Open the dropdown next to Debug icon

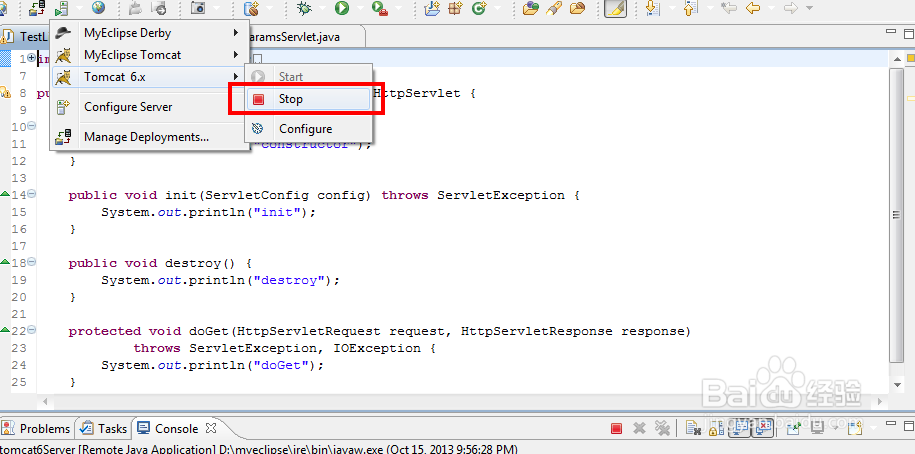tap(322, 8)
